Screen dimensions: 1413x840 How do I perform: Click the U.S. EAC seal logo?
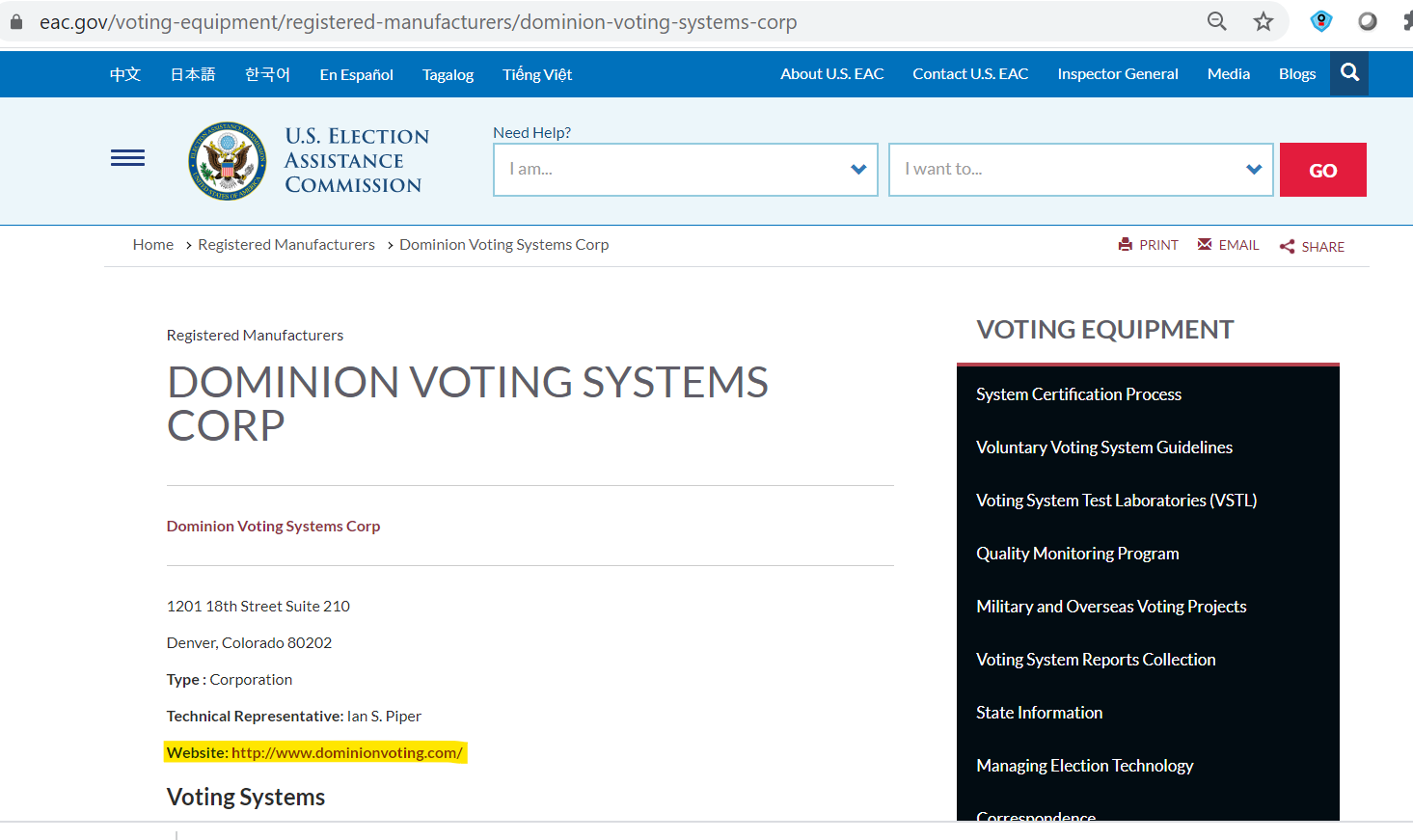click(228, 161)
